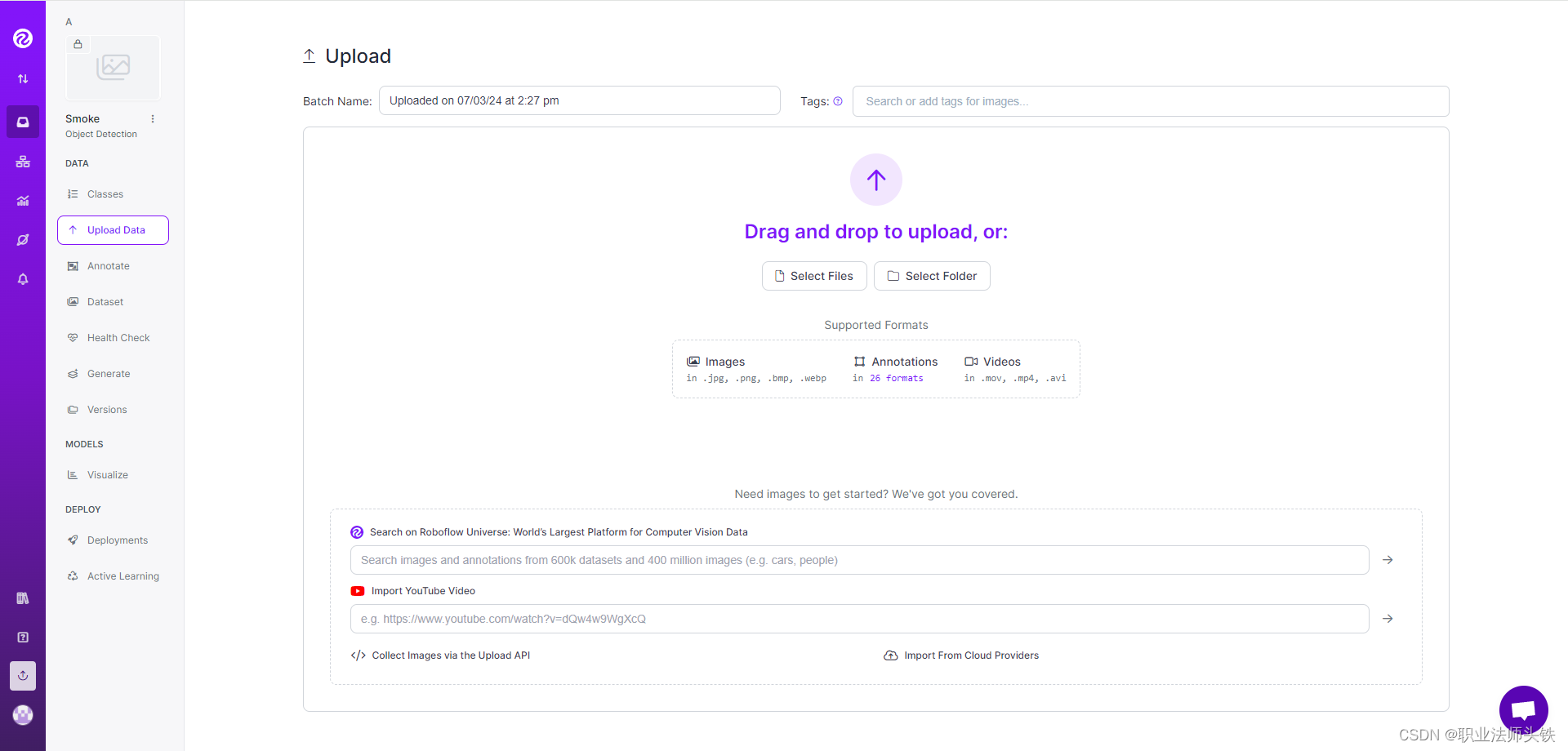Focus the Roboflow Universe search field
The image size is (1568, 751).
click(859, 560)
